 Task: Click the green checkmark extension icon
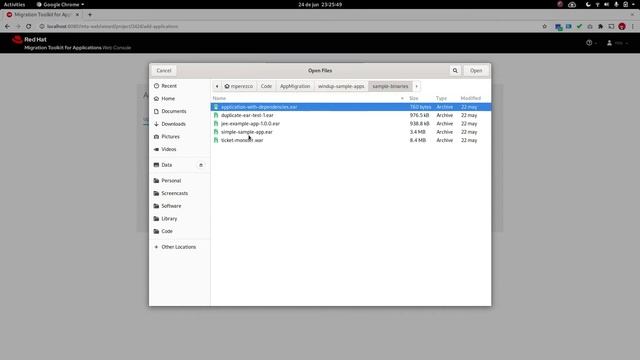click(579, 27)
